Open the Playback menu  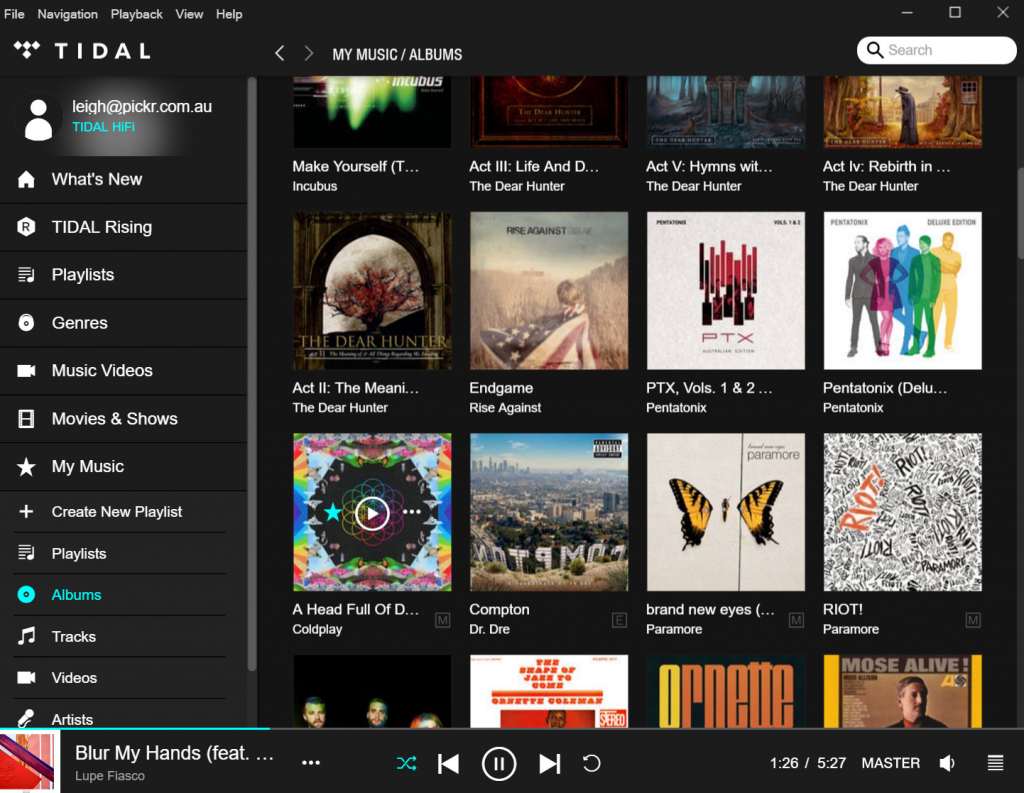click(x=136, y=14)
